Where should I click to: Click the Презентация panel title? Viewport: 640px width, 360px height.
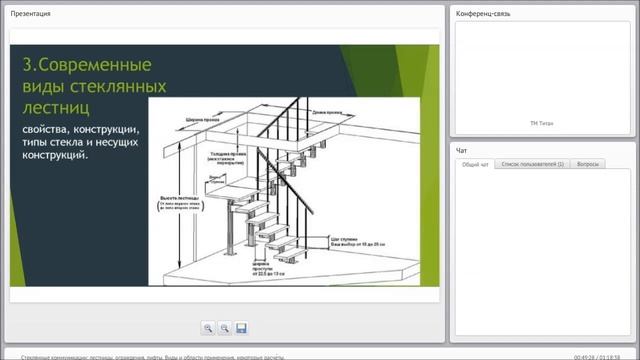click(31, 13)
